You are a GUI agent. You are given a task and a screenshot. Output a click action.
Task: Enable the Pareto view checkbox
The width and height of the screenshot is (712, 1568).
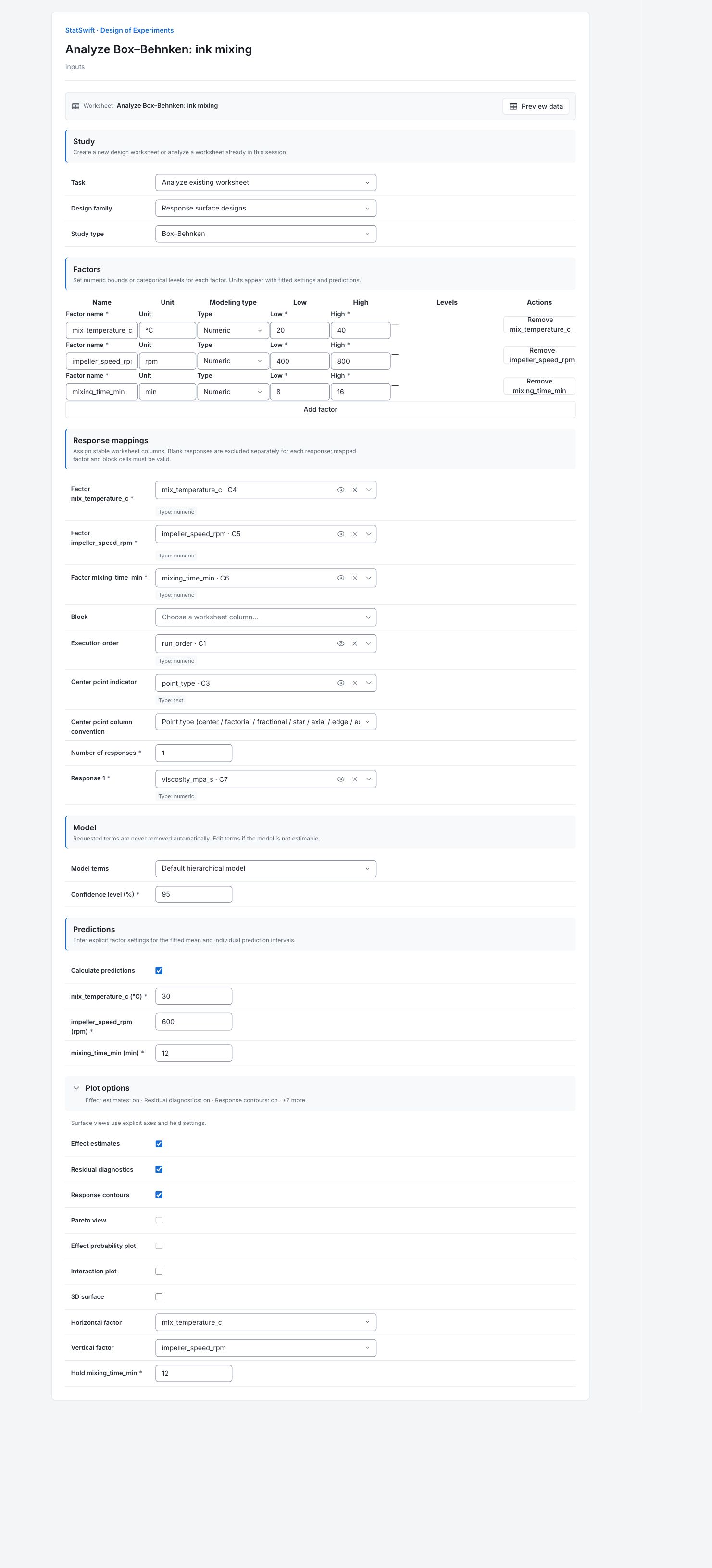(x=159, y=1221)
